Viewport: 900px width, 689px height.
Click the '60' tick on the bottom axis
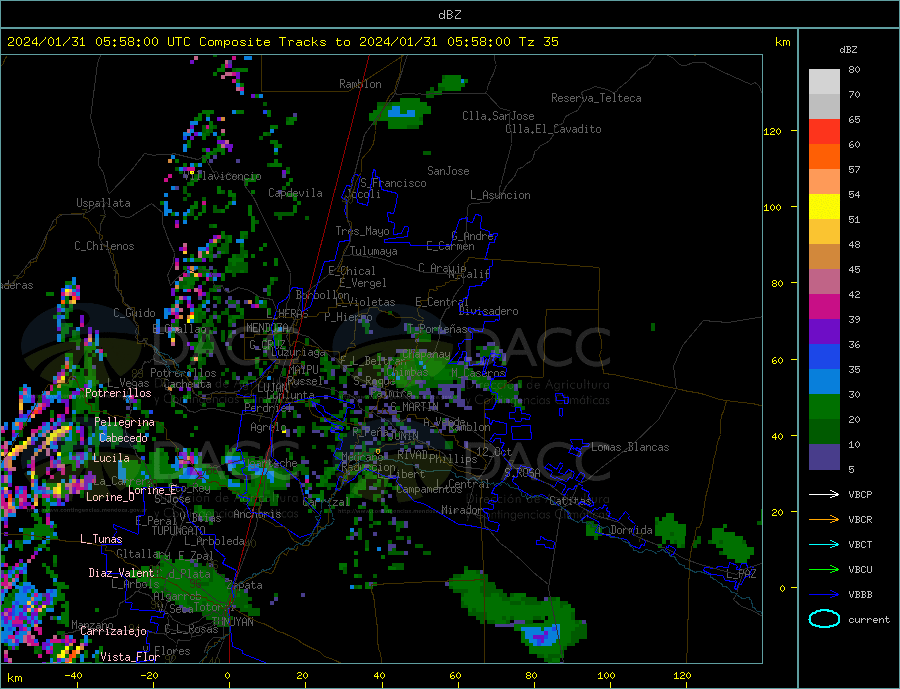tap(455, 676)
